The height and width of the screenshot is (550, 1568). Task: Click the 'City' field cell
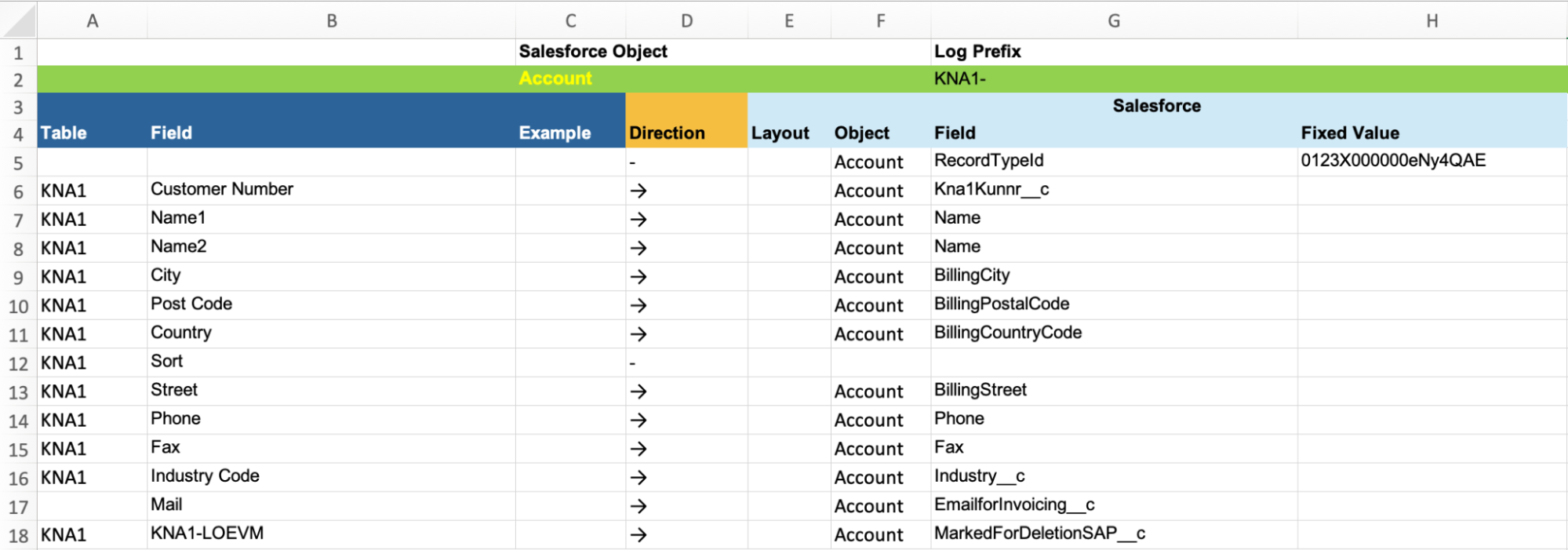point(331,276)
